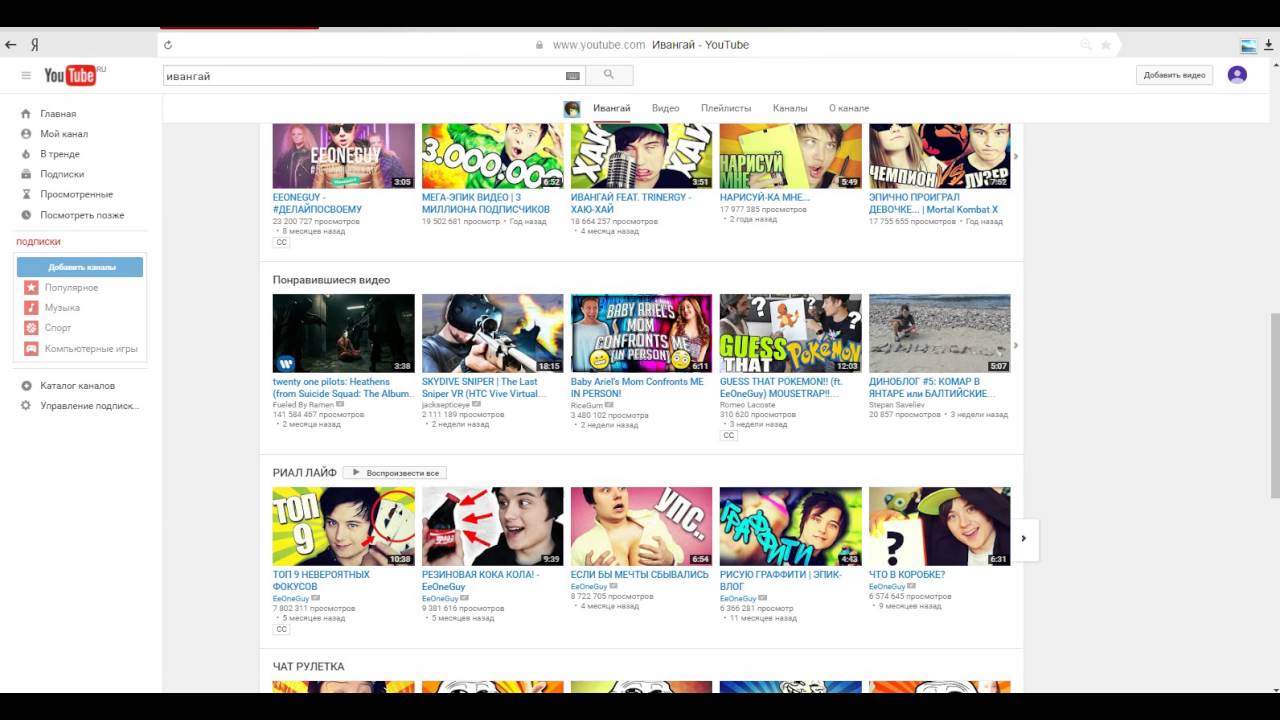Click the Музыка note icon
1280x720 pixels.
coord(31,308)
